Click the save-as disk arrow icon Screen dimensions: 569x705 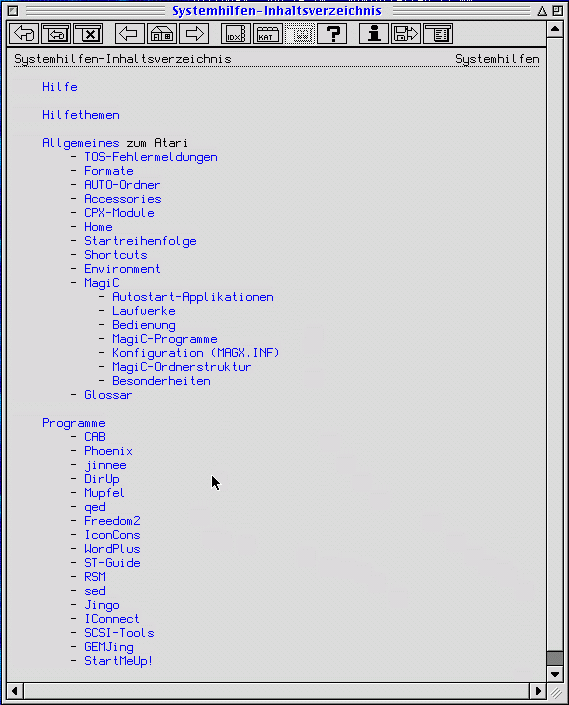pyautogui.click(x=406, y=34)
